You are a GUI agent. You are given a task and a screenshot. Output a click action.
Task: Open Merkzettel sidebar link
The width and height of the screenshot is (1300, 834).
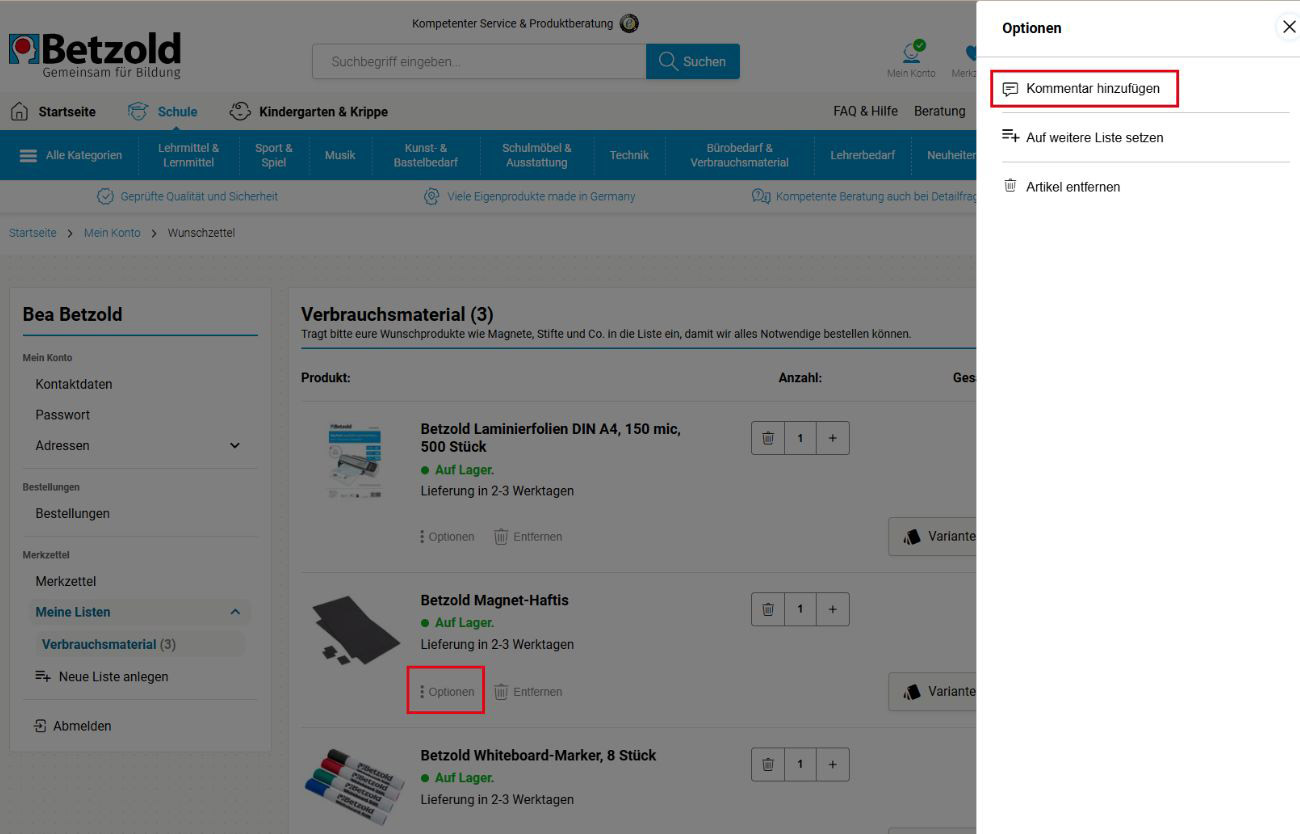pos(66,581)
